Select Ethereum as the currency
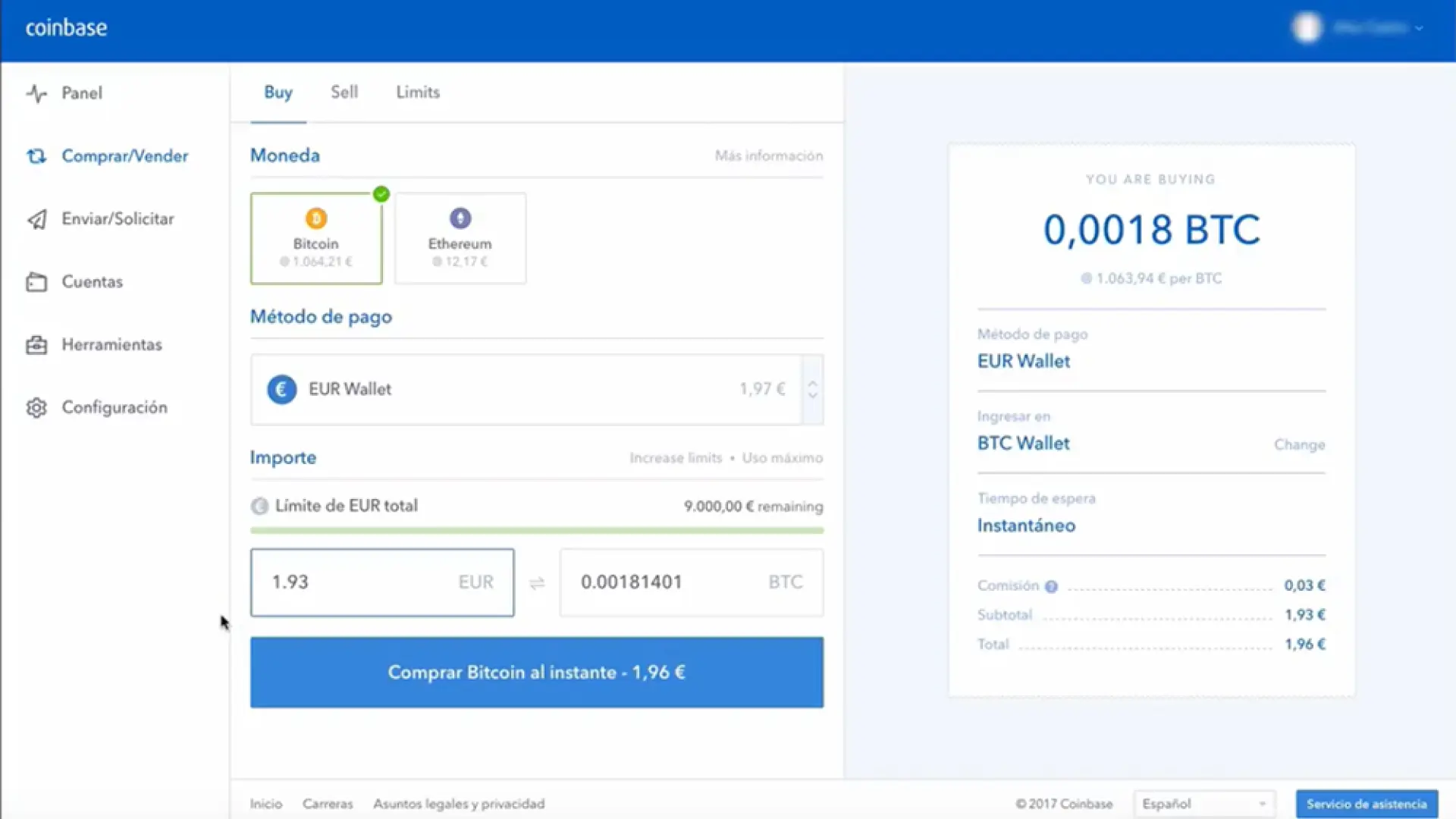The image size is (1456, 819). coord(460,238)
